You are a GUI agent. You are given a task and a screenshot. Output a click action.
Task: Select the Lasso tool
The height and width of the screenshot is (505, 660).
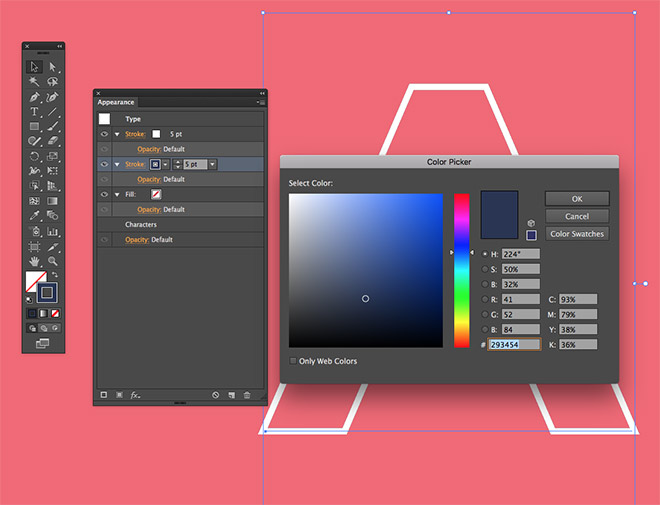point(52,82)
